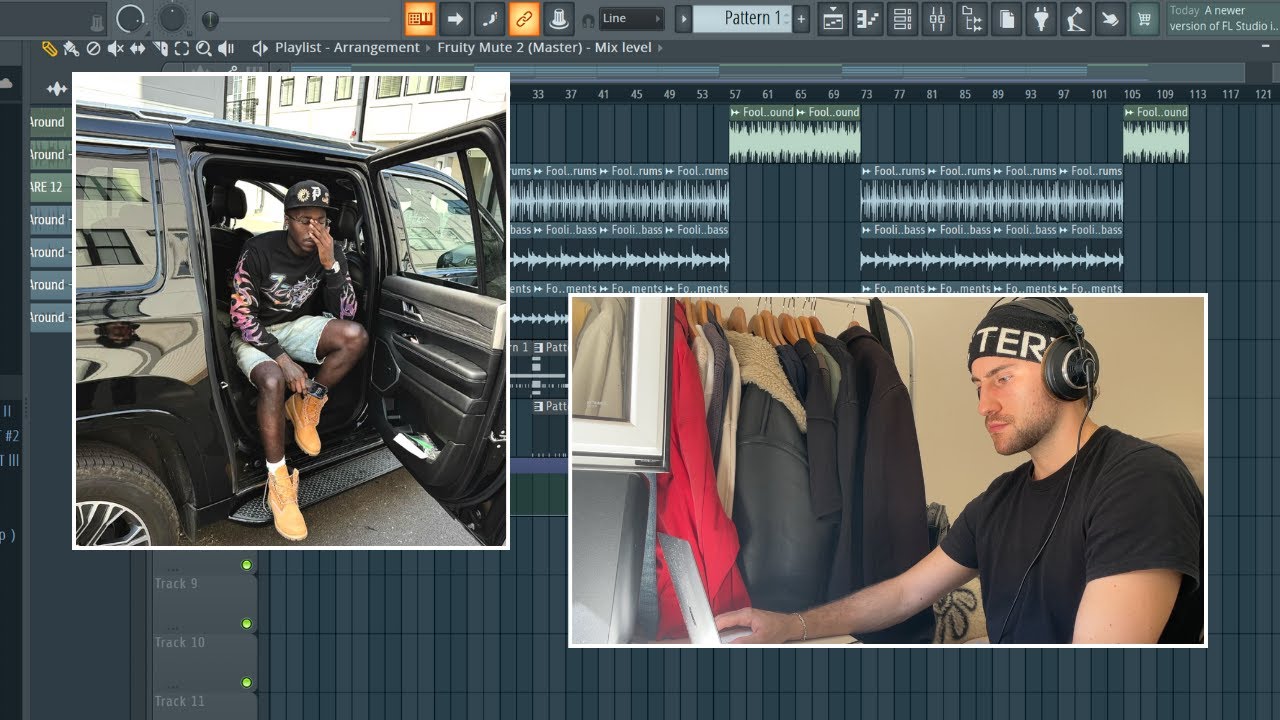1280x720 pixels.
Task: Toggle step editing mode button
Action: 489,18
